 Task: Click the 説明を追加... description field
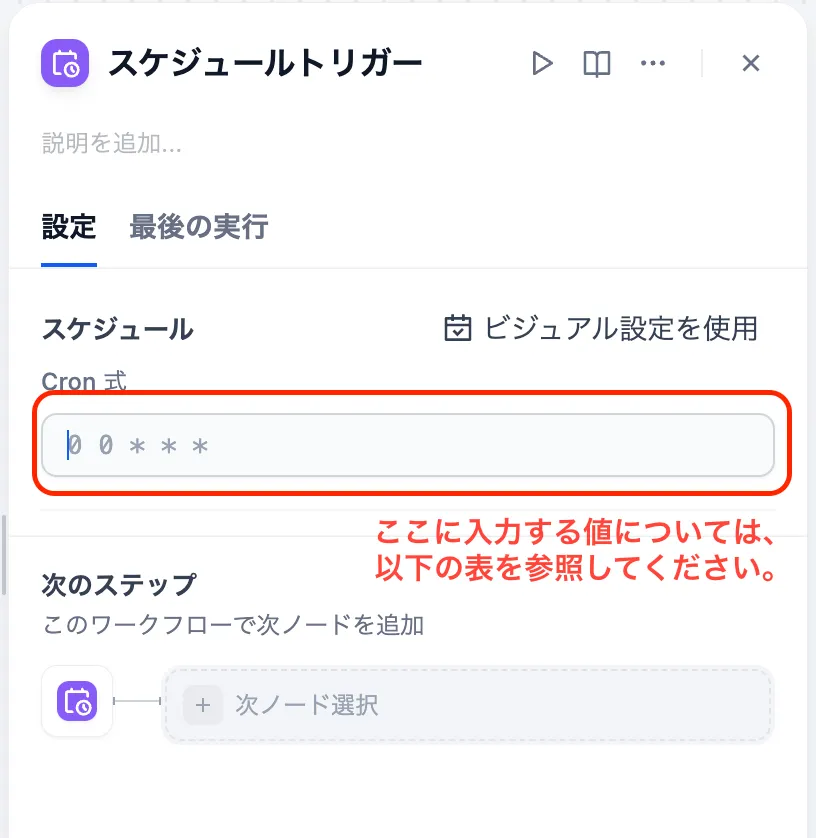(x=112, y=143)
